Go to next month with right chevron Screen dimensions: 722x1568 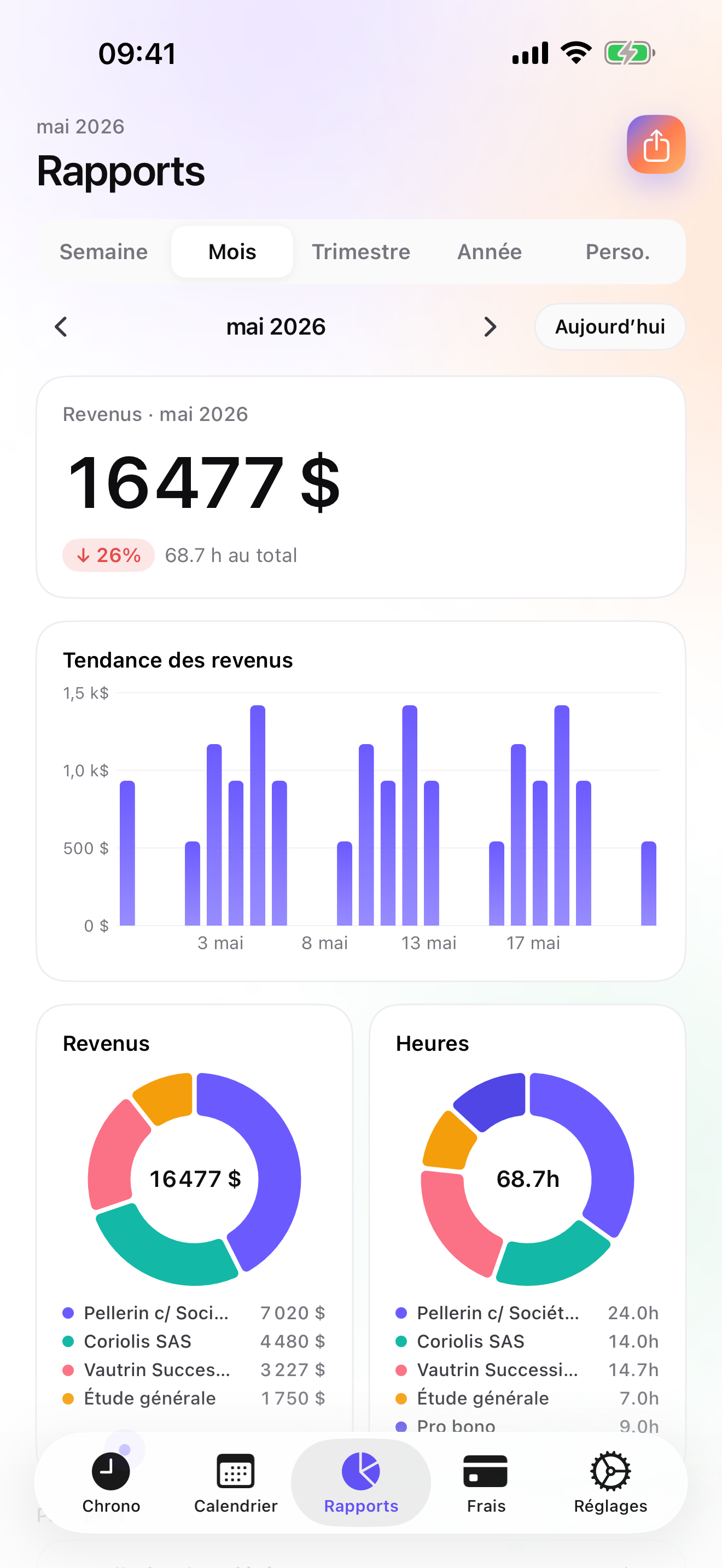pos(490,327)
